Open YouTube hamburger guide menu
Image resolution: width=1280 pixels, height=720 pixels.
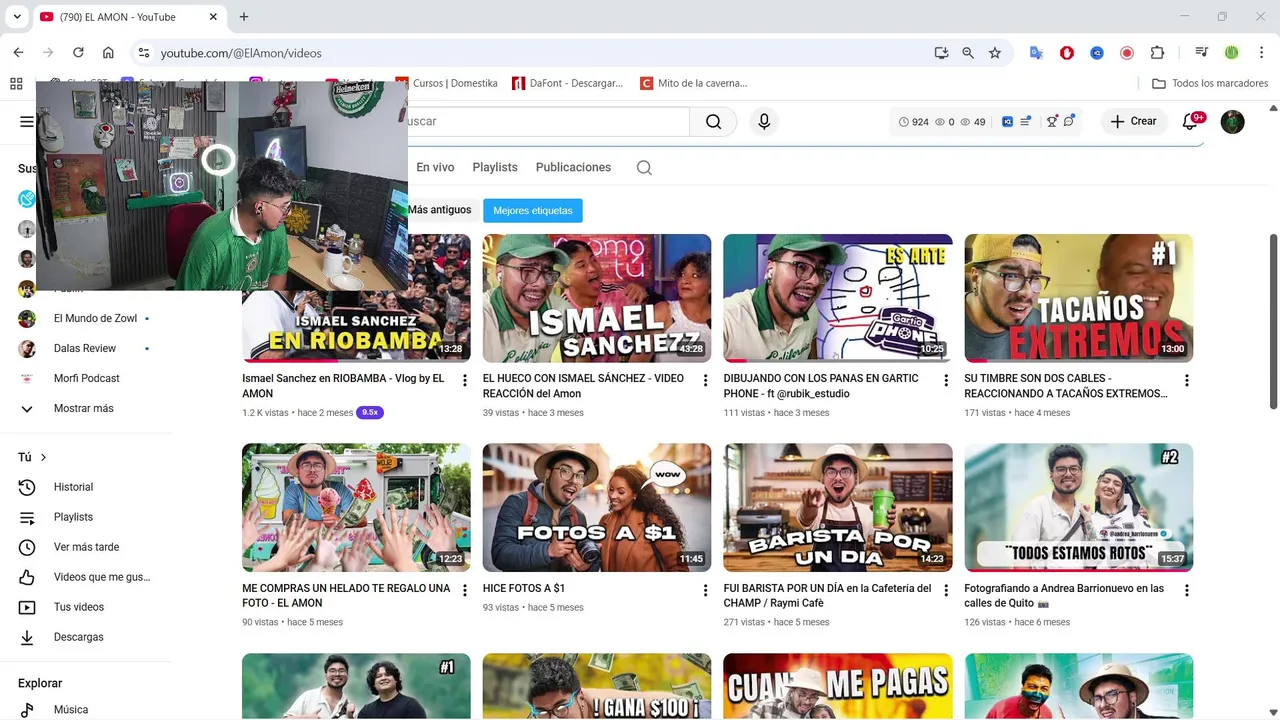[x=26, y=122]
